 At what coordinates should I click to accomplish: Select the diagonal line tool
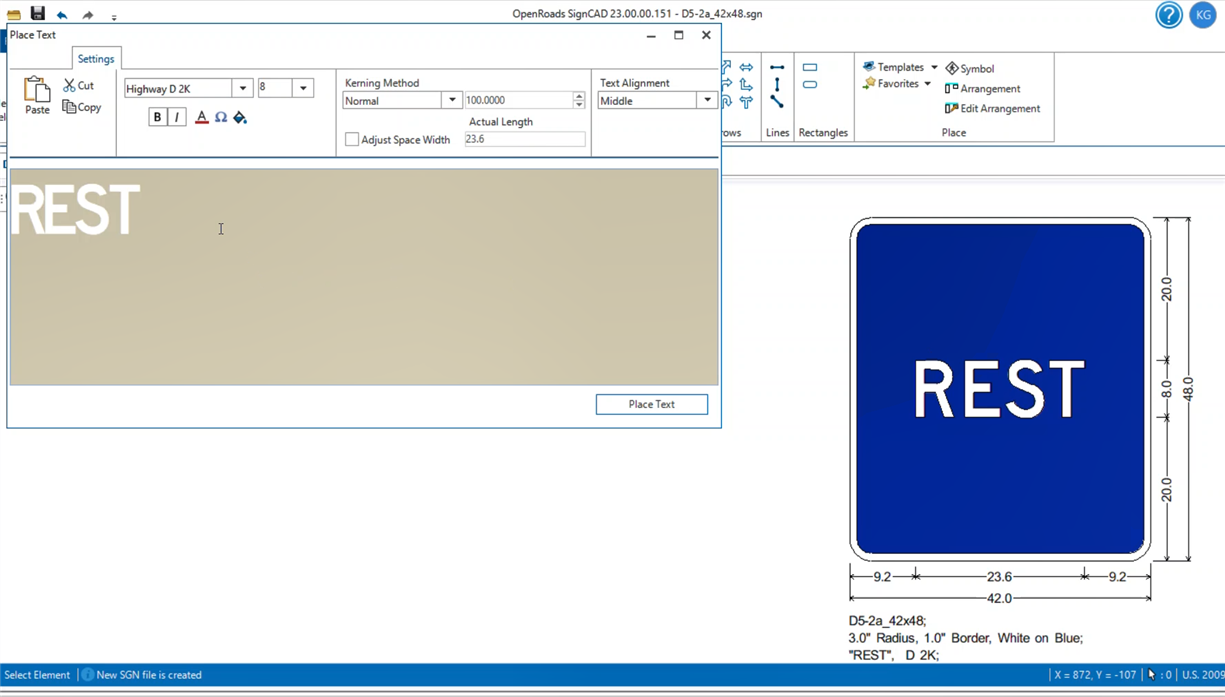[777, 102]
